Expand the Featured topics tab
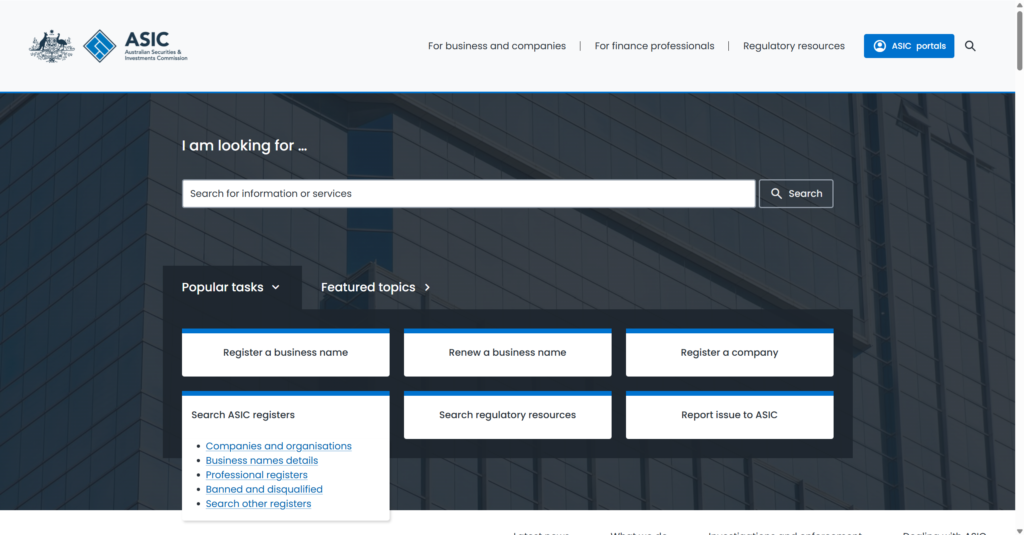This screenshot has height=535, width=1024. 376,287
